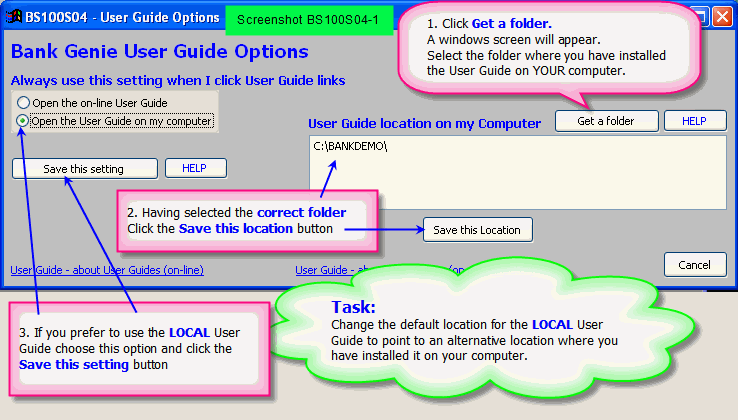This screenshot has height=420, width=738.
Task: Click the Bank Genie User Guide Options heading
Action: click(x=160, y=52)
